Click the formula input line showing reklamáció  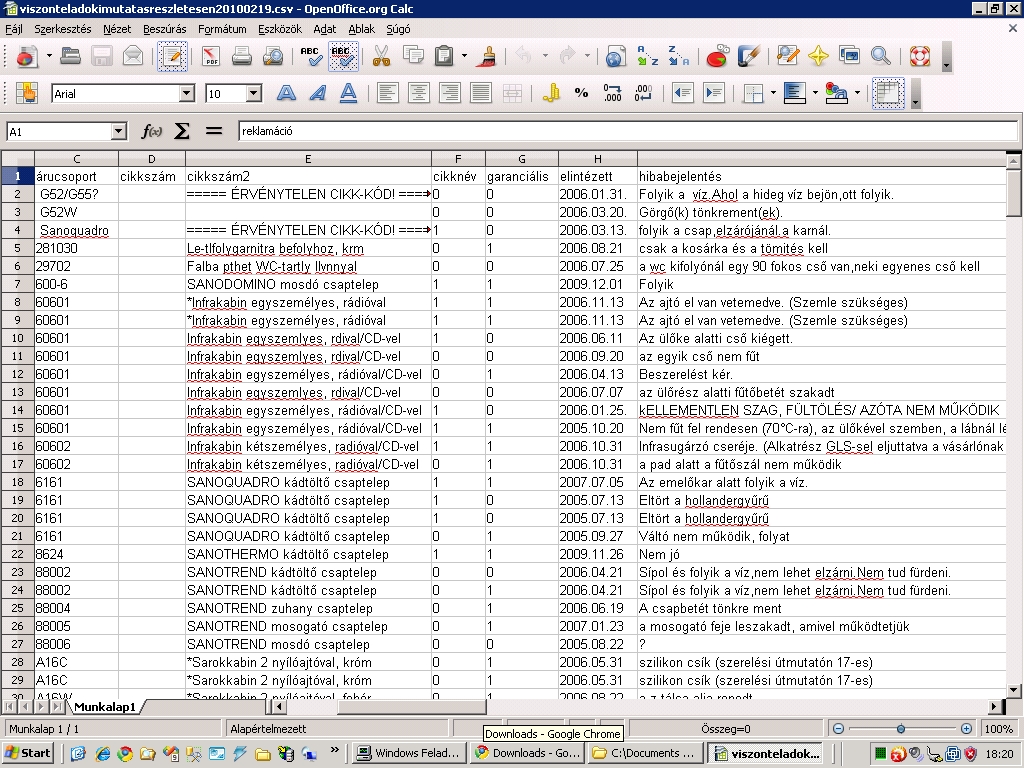pyautogui.click(x=628, y=131)
